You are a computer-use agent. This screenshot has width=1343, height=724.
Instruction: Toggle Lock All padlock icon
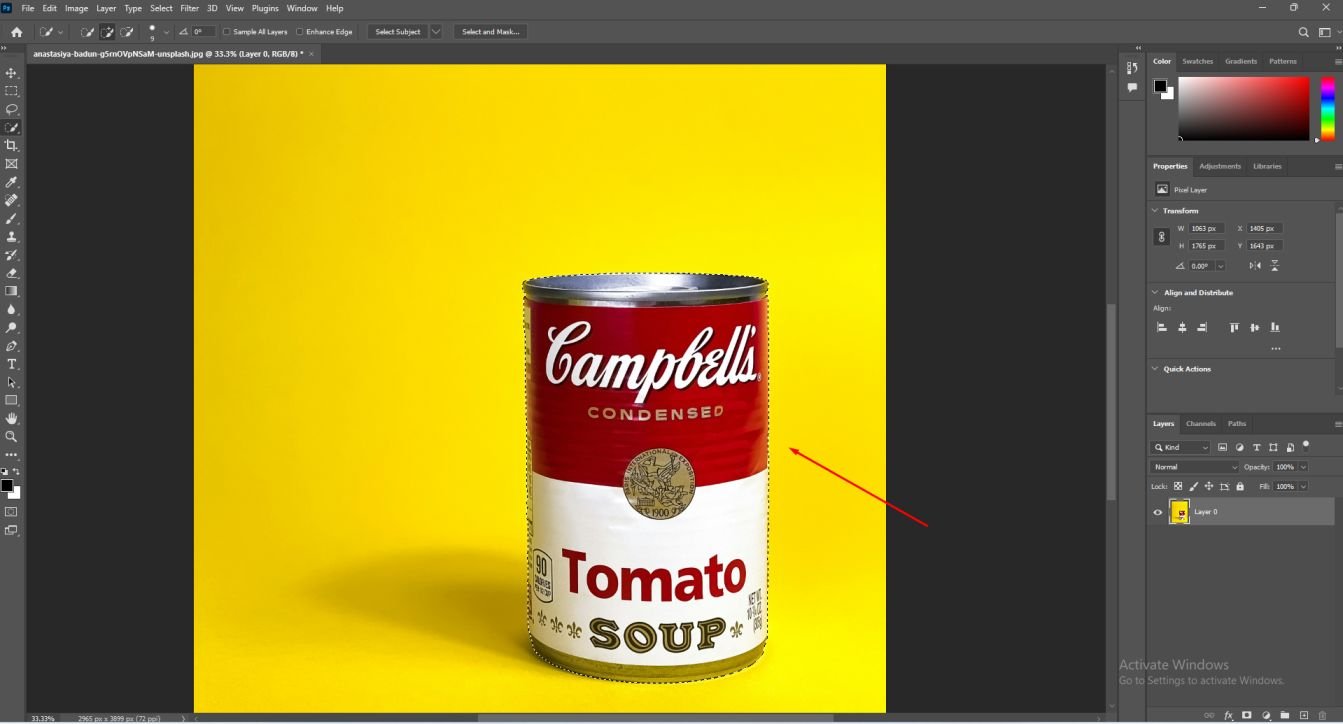(1240, 486)
